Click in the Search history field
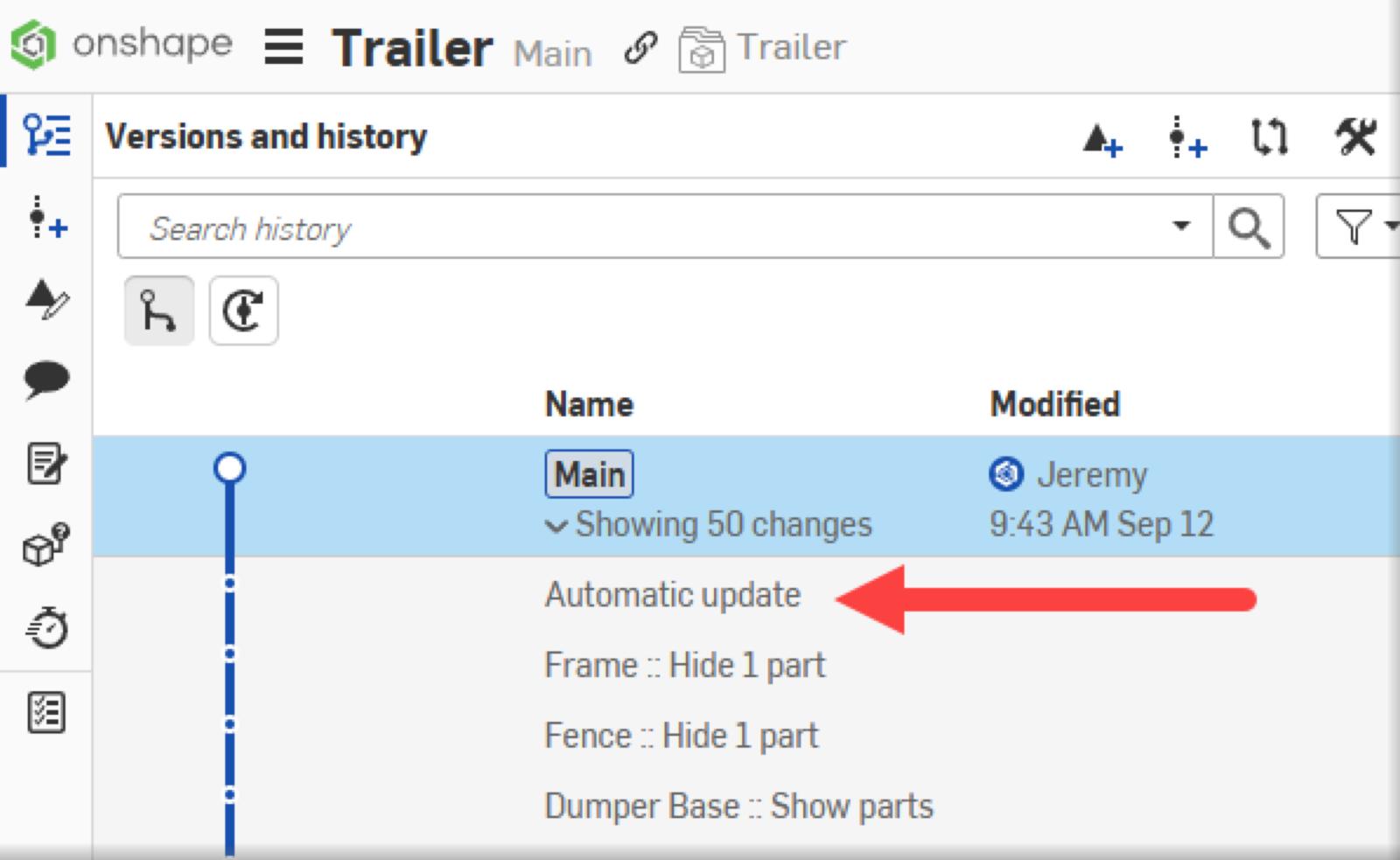The height and width of the screenshot is (860, 1400). tap(647, 227)
